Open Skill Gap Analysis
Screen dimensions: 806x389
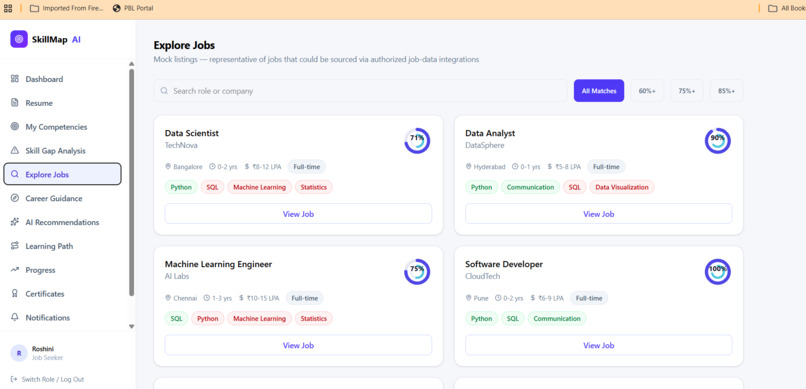pyautogui.click(x=63, y=151)
